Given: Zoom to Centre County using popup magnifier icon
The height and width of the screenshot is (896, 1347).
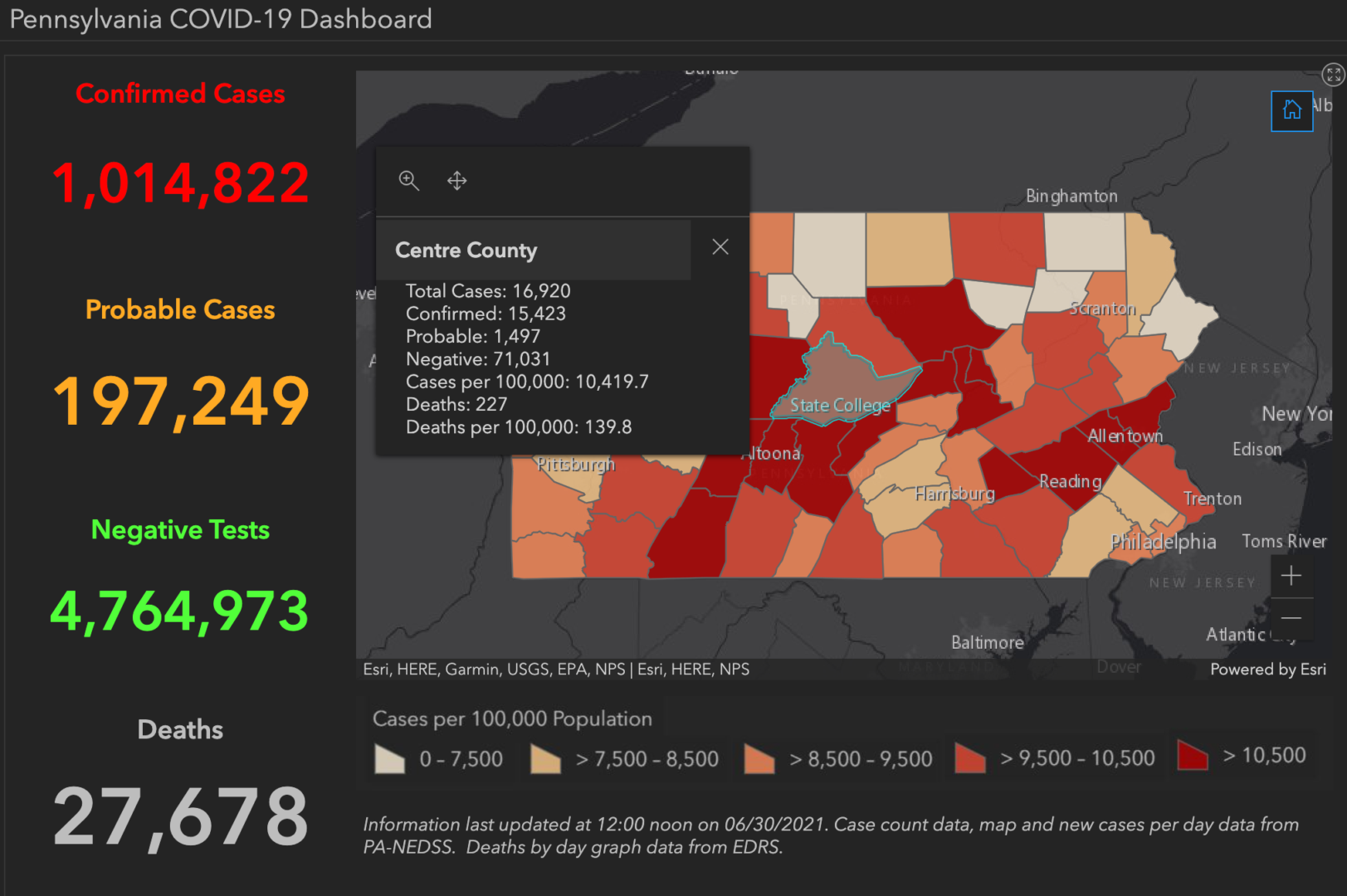Looking at the screenshot, I should (409, 180).
